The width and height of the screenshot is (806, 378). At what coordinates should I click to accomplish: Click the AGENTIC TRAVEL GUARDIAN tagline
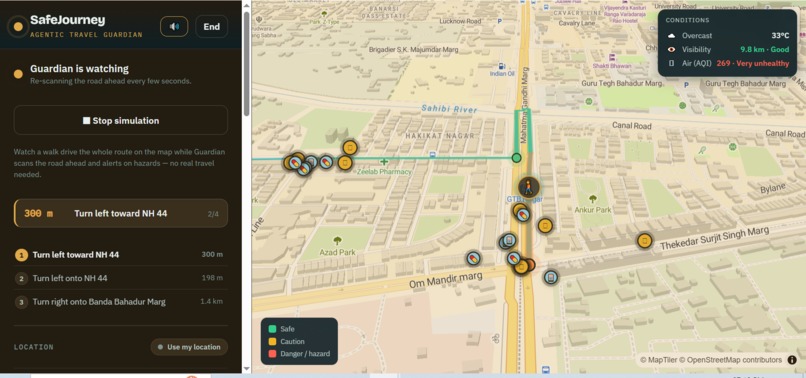pyautogui.click(x=86, y=35)
